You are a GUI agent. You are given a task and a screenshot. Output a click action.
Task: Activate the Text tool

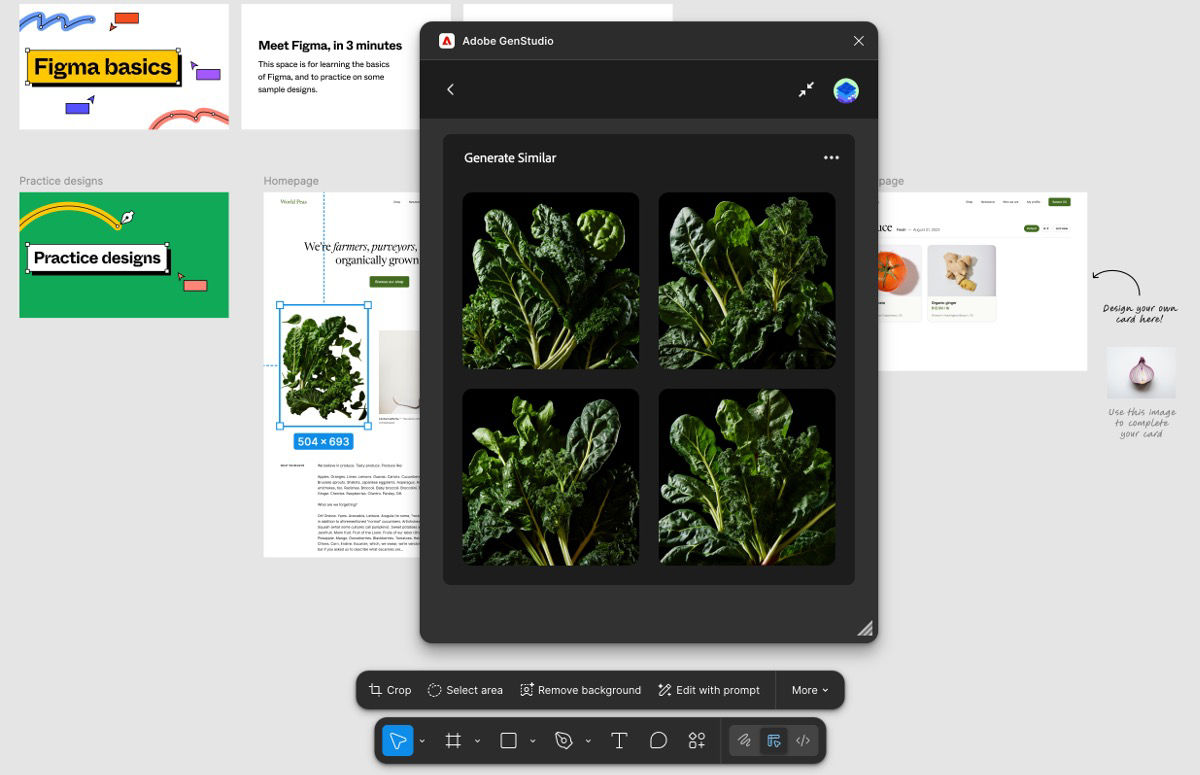(619, 740)
